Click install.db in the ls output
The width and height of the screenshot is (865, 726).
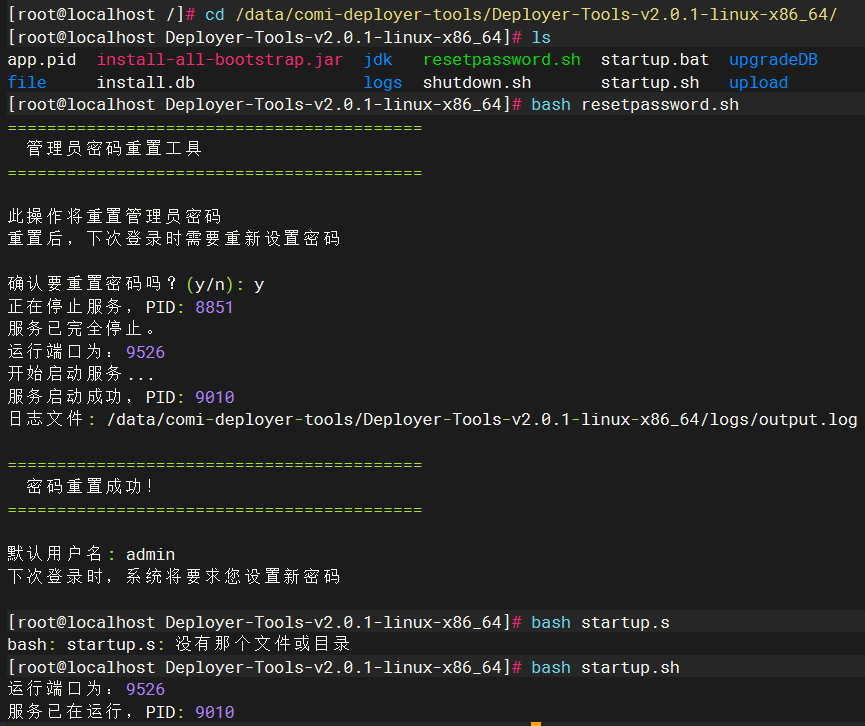coord(146,83)
